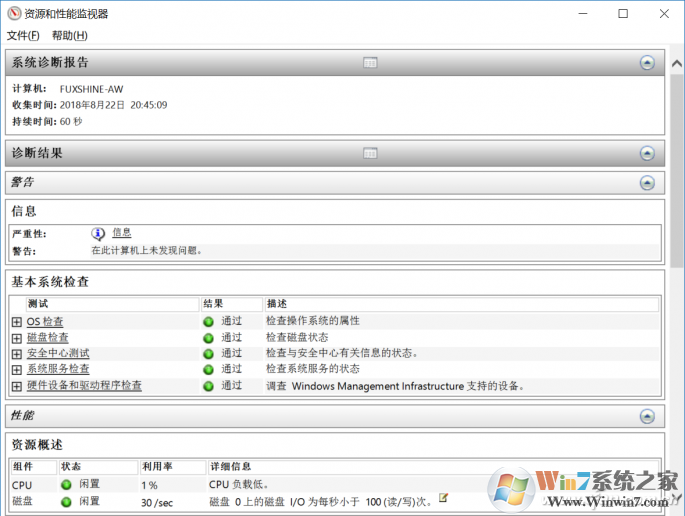Screen dimensions: 685x516
Task: Click the green status icon in CPU row
Action: [66, 484]
